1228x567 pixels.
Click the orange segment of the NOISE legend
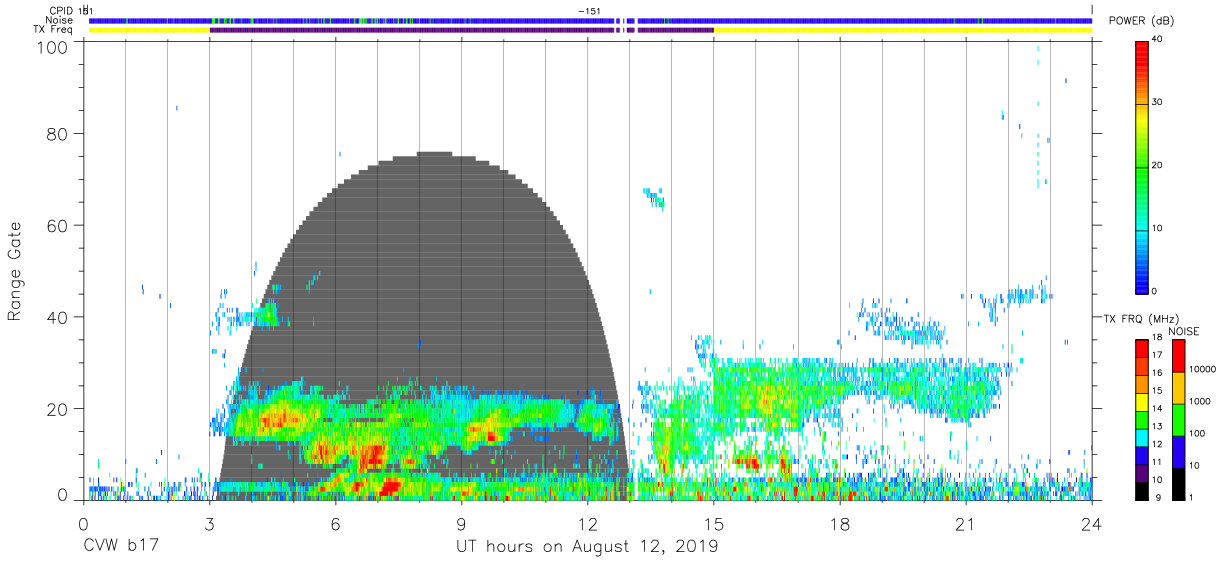point(1180,388)
